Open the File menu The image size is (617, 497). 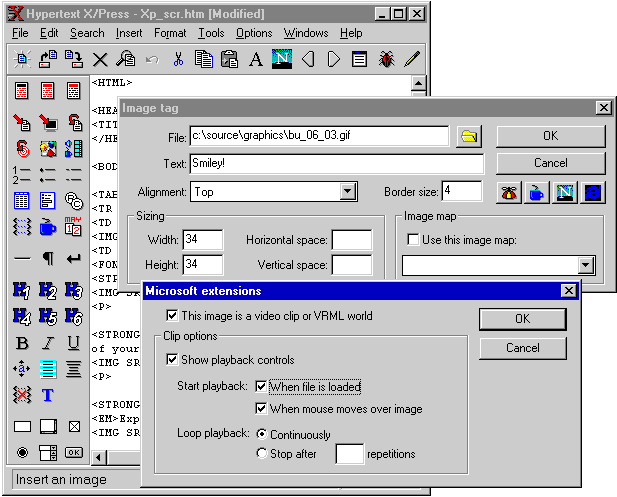(20, 33)
